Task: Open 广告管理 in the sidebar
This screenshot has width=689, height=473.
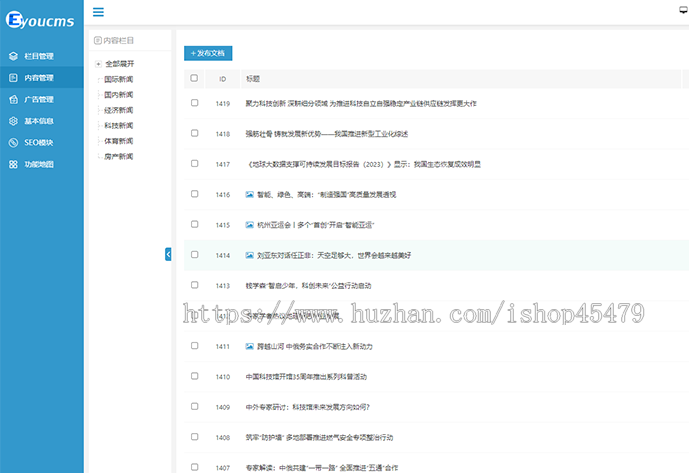Action: 42,99
